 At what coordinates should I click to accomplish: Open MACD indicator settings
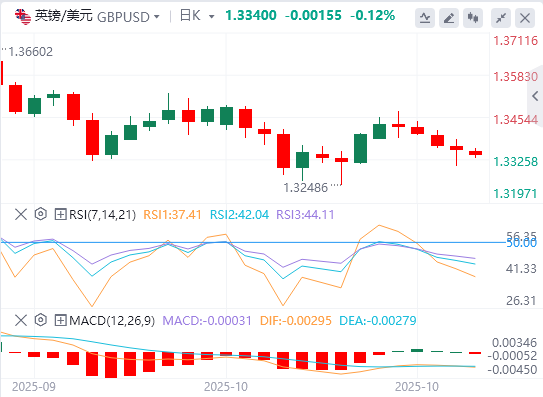41,320
